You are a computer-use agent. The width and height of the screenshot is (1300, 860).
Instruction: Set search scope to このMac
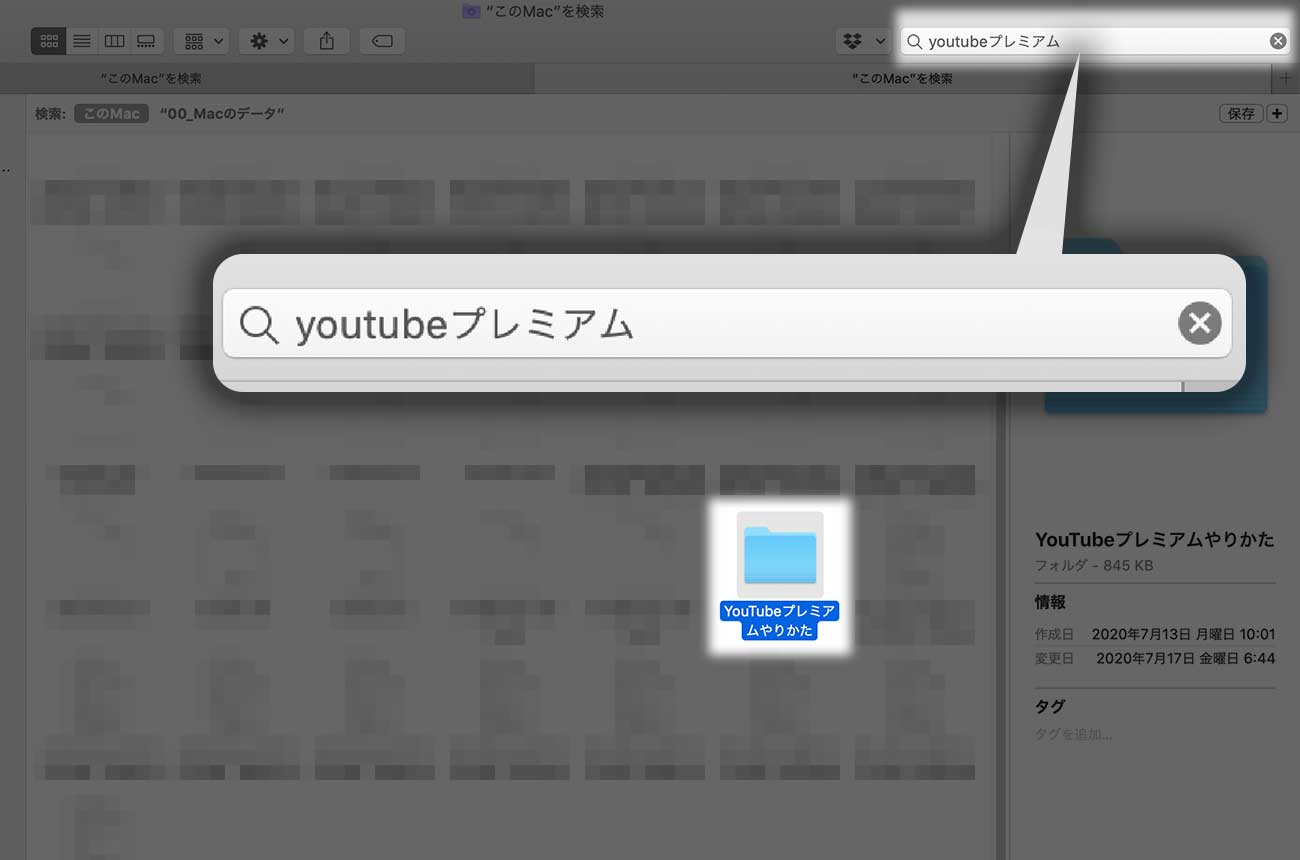click(111, 114)
